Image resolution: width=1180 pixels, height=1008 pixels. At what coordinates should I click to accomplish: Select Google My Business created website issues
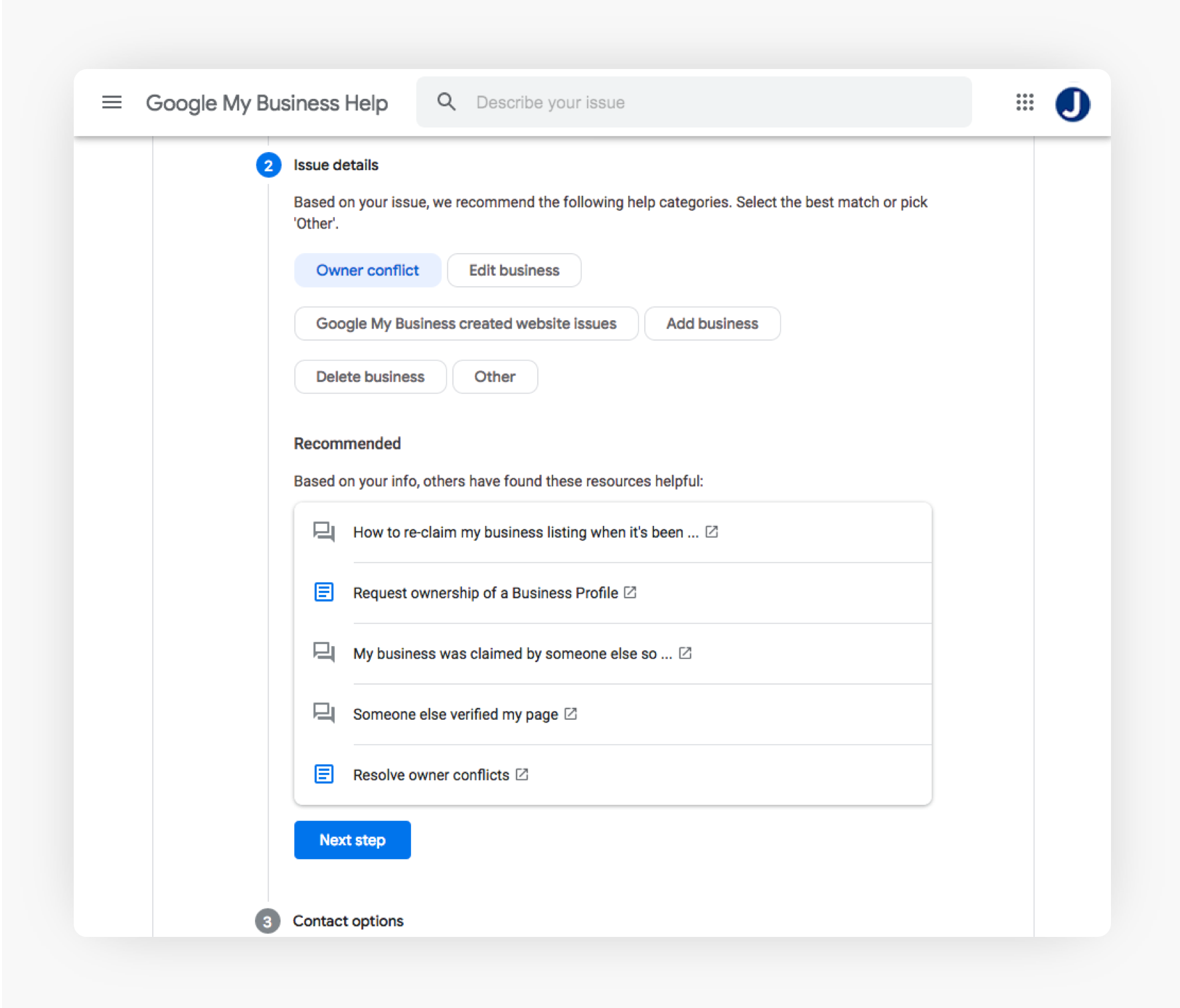click(465, 323)
